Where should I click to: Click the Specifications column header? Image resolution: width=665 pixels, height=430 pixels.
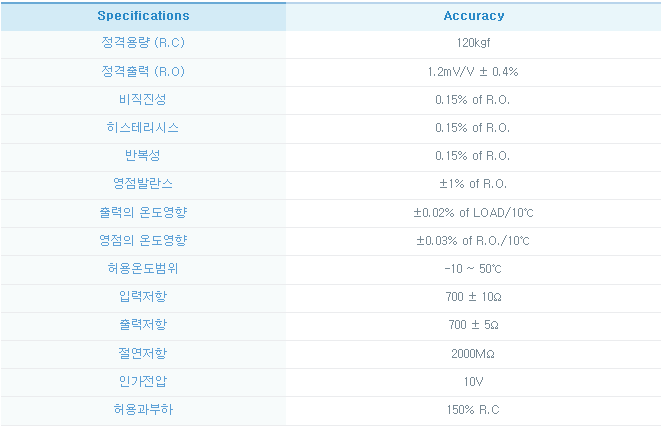(x=143, y=16)
